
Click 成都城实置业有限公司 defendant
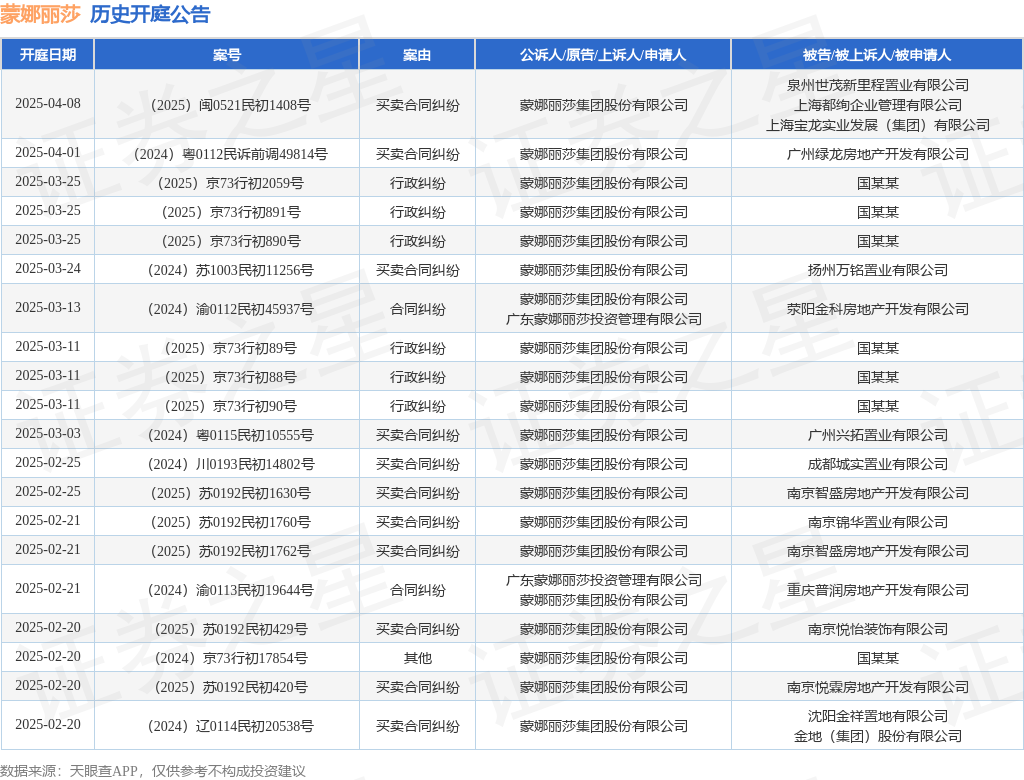point(878,464)
